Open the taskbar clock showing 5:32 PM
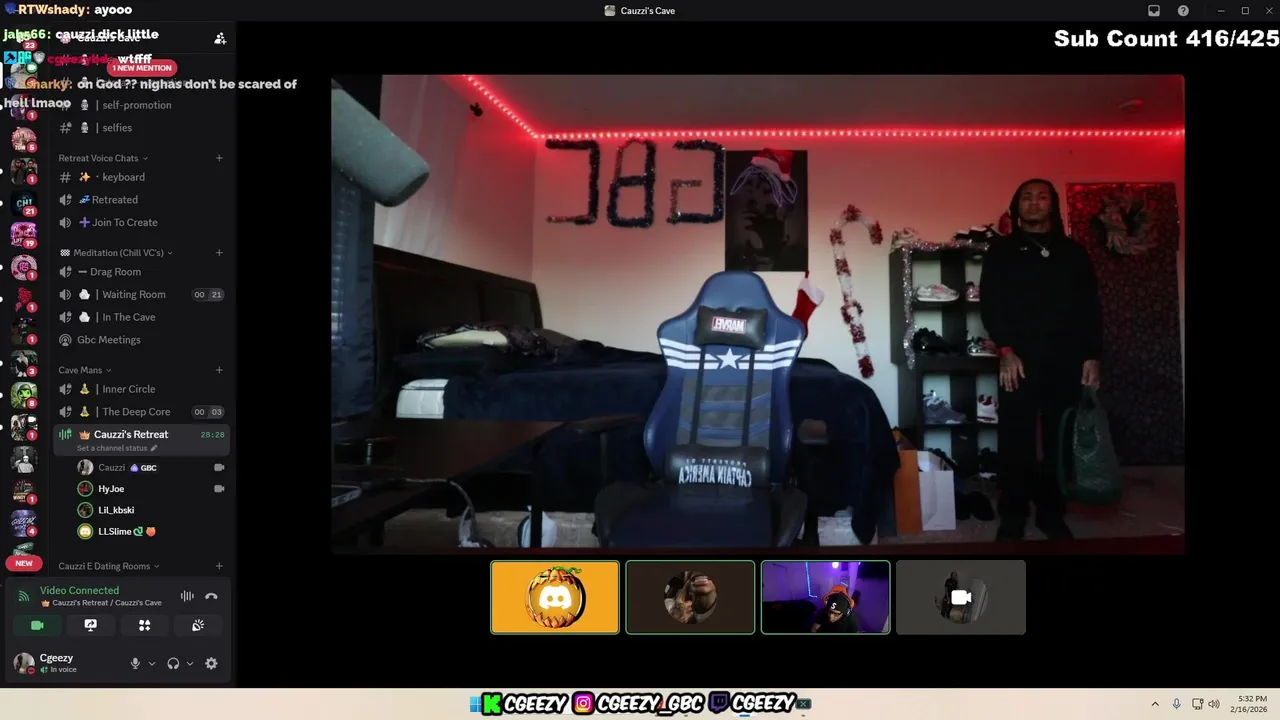The image size is (1280, 720). point(1247,704)
